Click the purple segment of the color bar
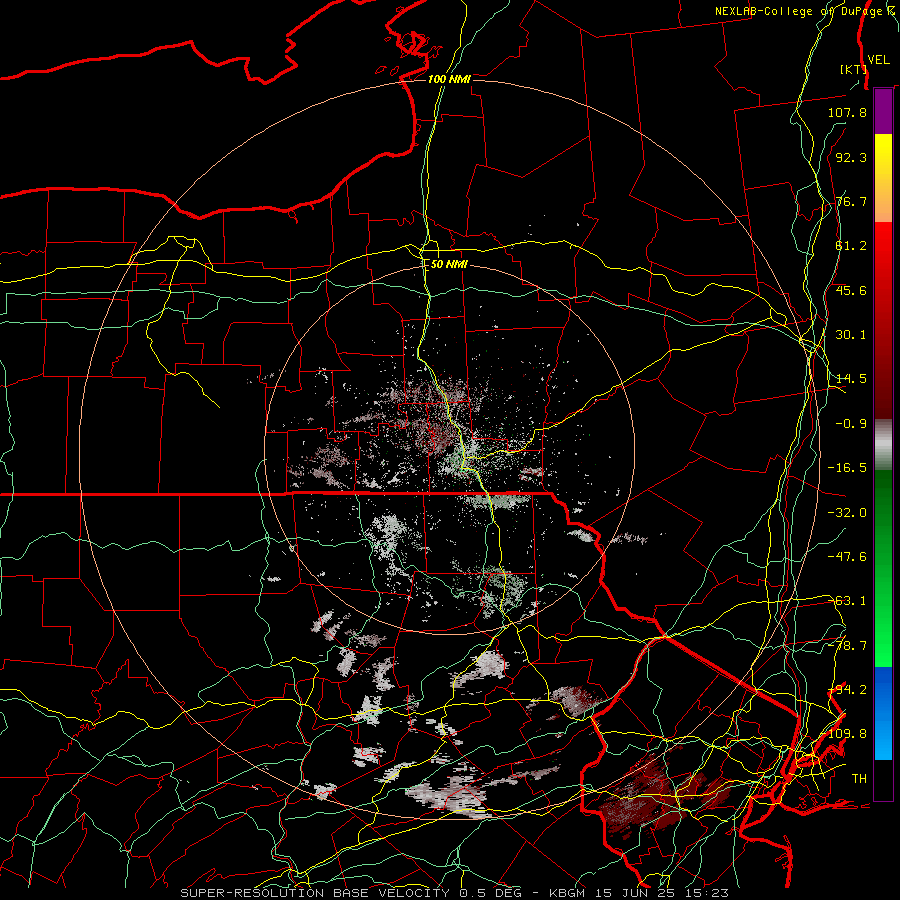This screenshot has width=900, height=900. tap(883, 111)
